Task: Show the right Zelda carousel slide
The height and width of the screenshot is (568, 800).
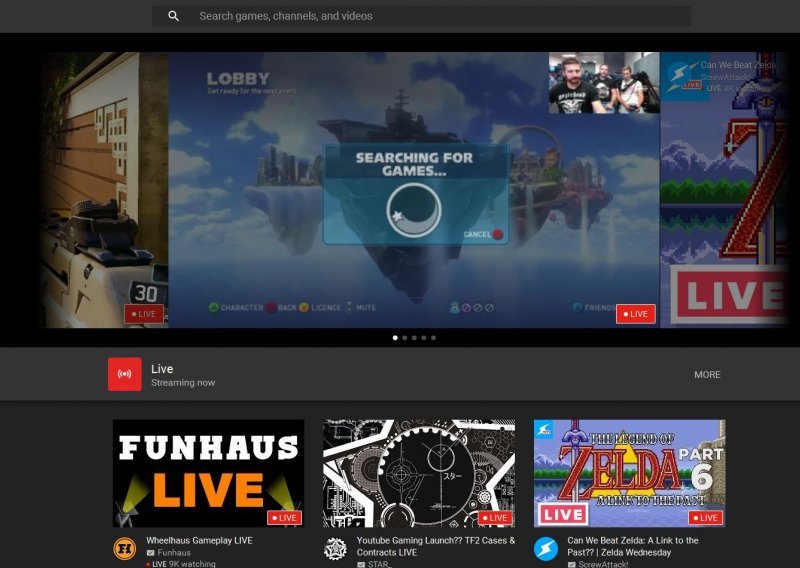Action: coord(724,190)
